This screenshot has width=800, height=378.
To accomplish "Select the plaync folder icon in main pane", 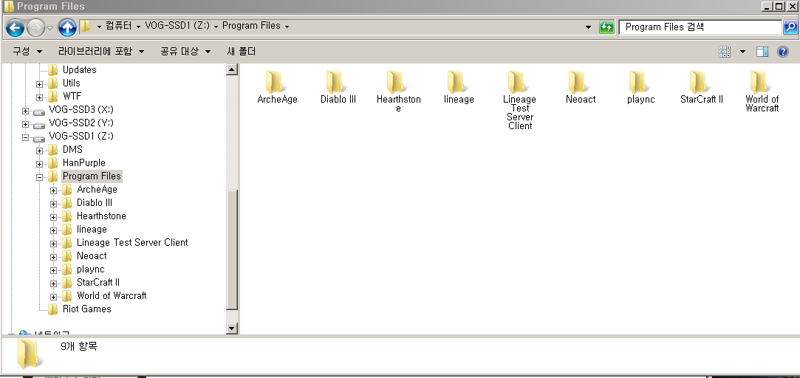I will pyautogui.click(x=641, y=87).
